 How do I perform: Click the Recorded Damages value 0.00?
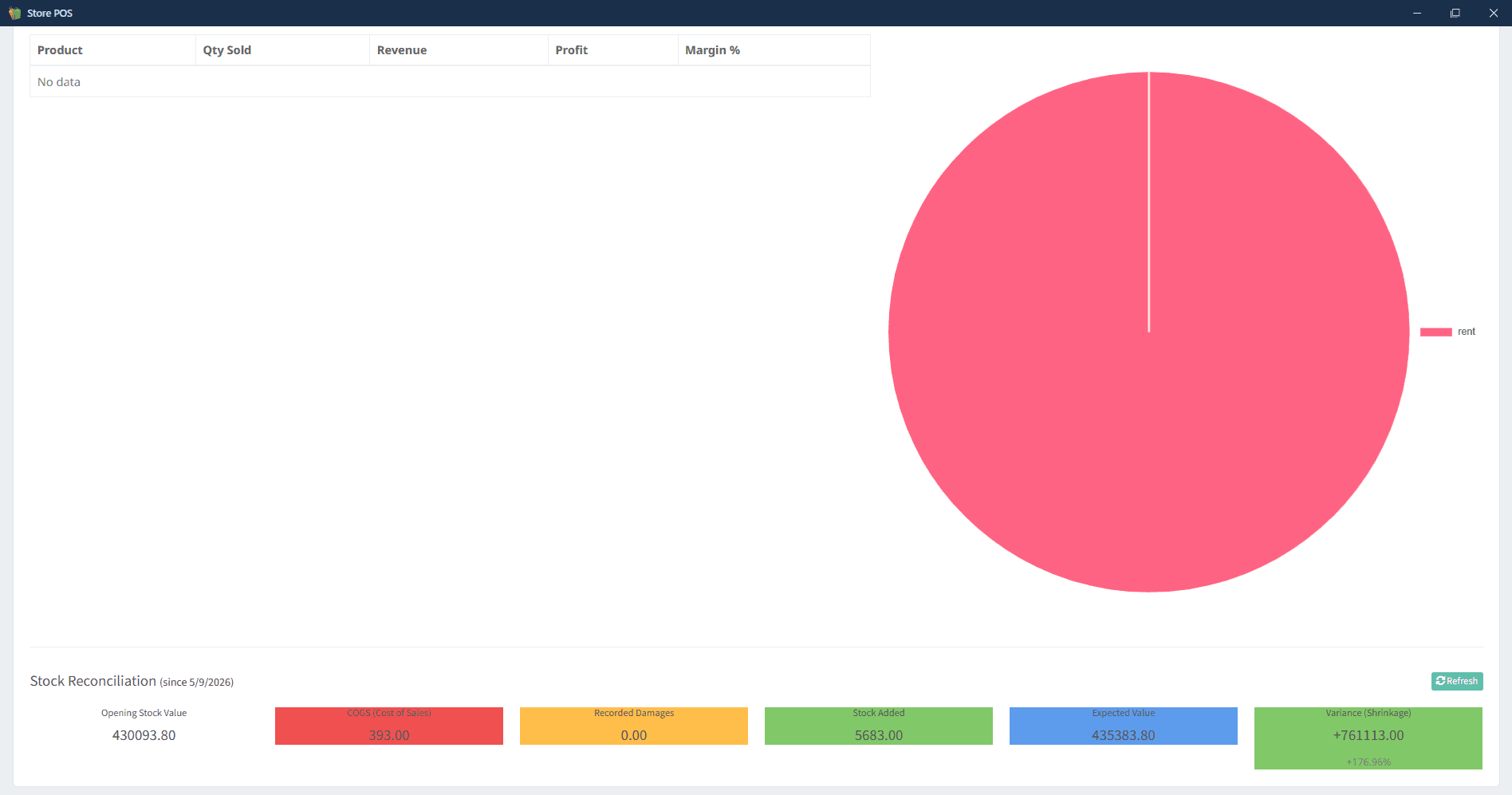(634, 735)
